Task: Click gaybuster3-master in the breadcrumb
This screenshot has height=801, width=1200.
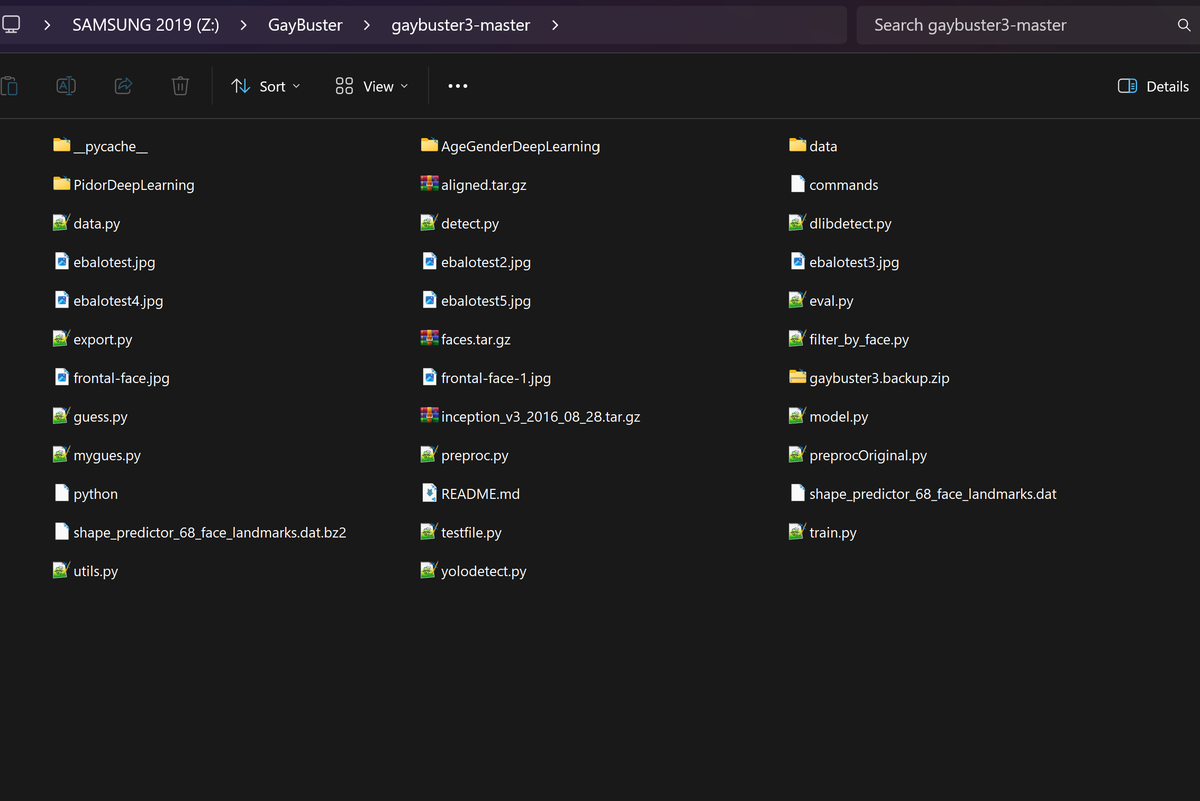Action: (461, 25)
